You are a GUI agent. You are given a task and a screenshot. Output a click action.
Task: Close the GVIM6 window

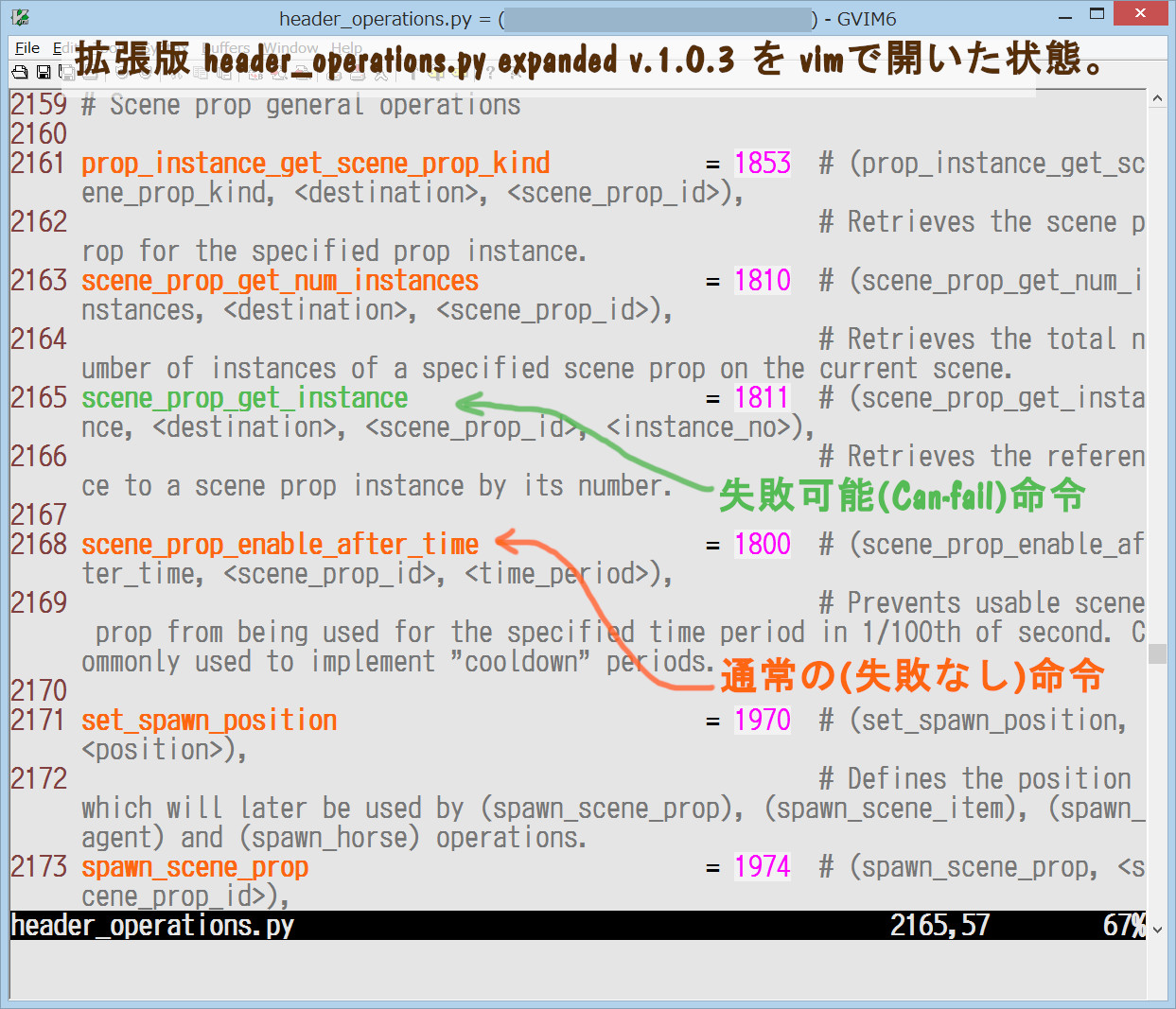(1141, 14)
